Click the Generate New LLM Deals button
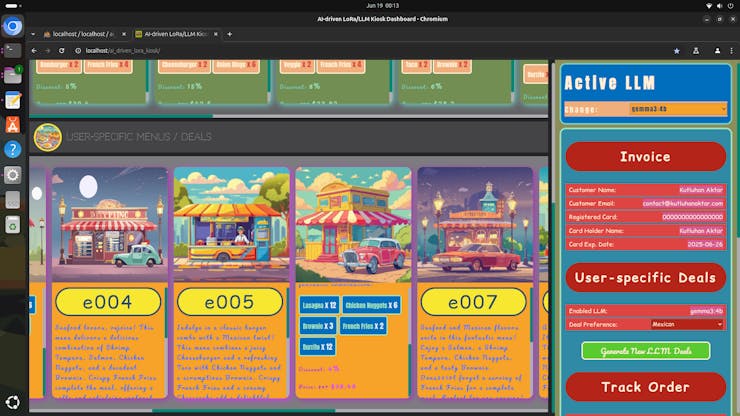The image size is (740, 416). tap(645, 351)
